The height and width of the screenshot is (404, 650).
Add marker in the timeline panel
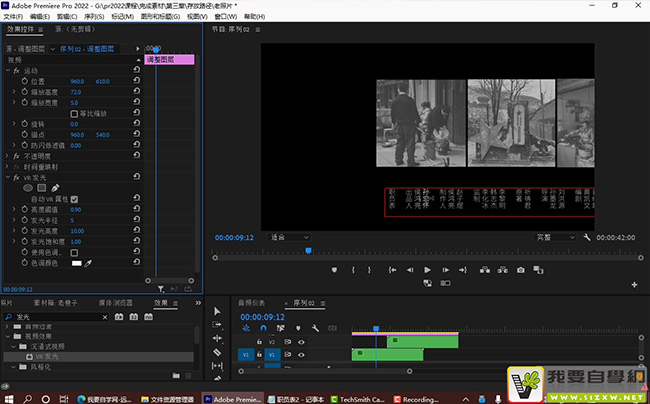[298, 328]
